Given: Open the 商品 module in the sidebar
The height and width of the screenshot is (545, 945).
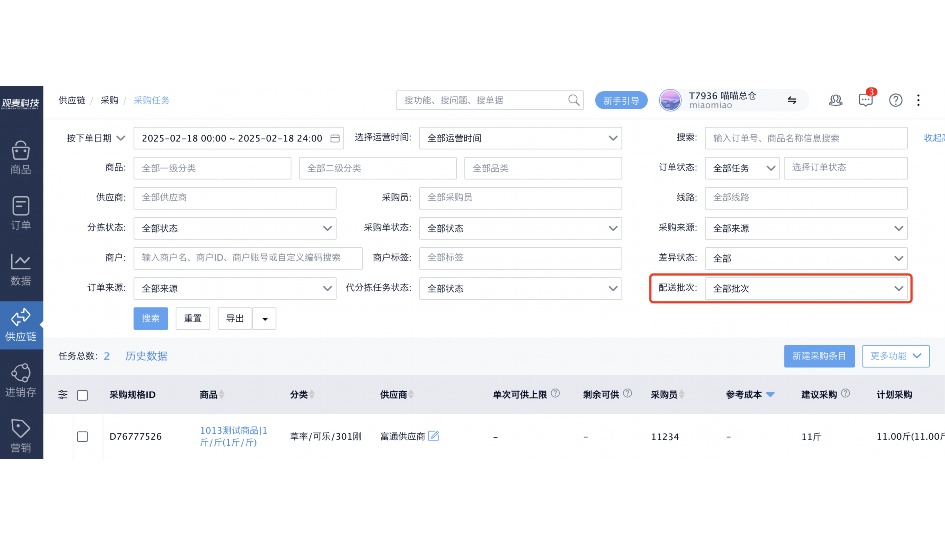Looking at the screenshot, I should pos(21,157).
